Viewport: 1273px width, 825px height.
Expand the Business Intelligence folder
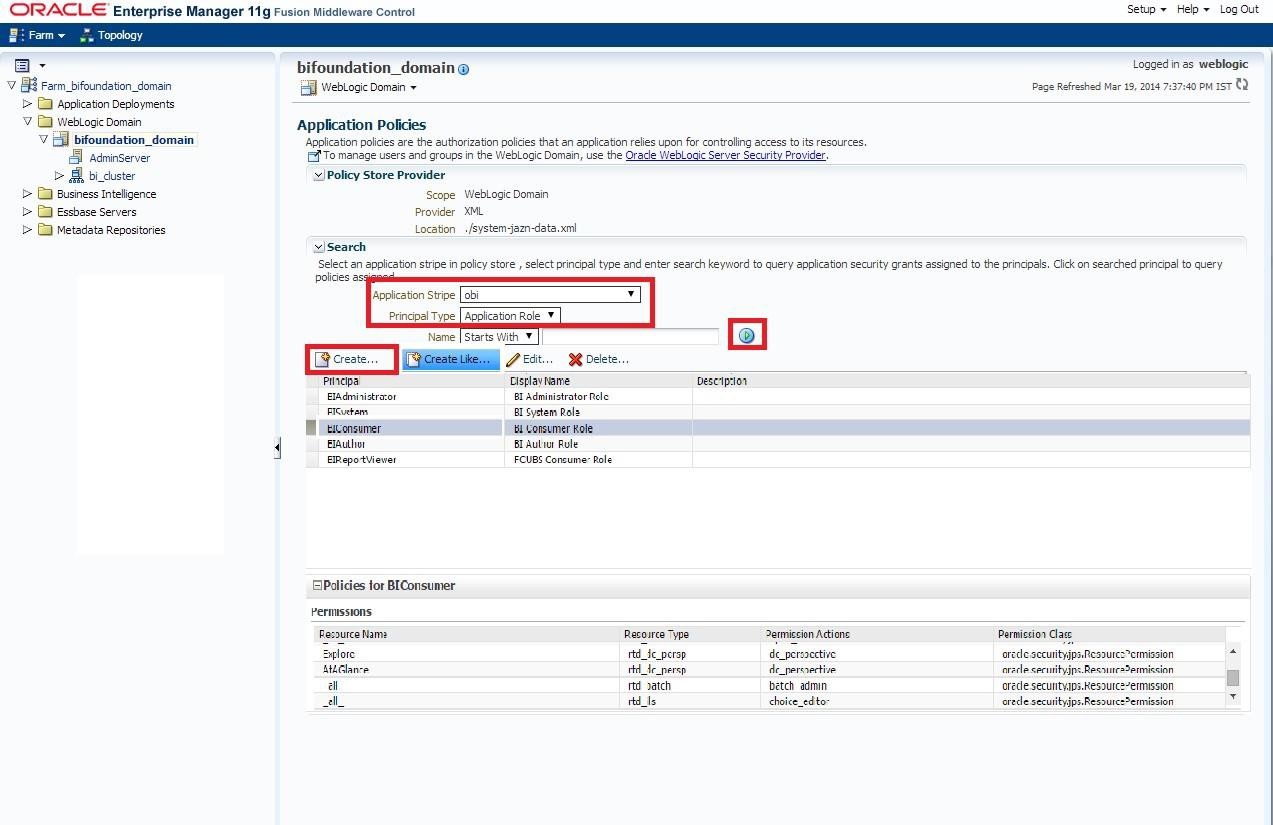click(28, 194)
